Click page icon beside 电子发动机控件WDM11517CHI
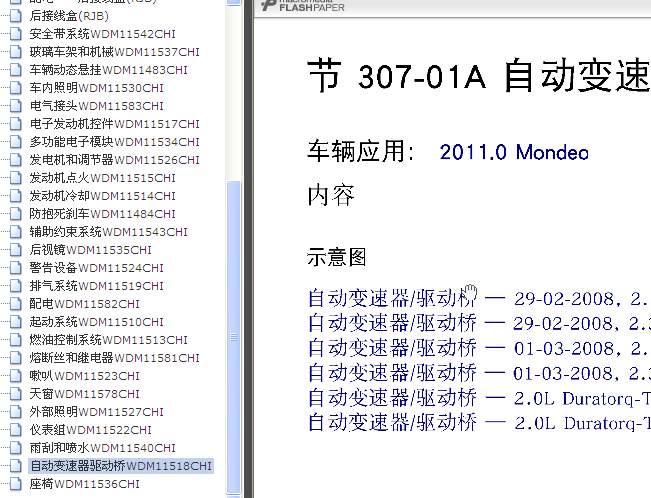 click(x=16, y=124)
